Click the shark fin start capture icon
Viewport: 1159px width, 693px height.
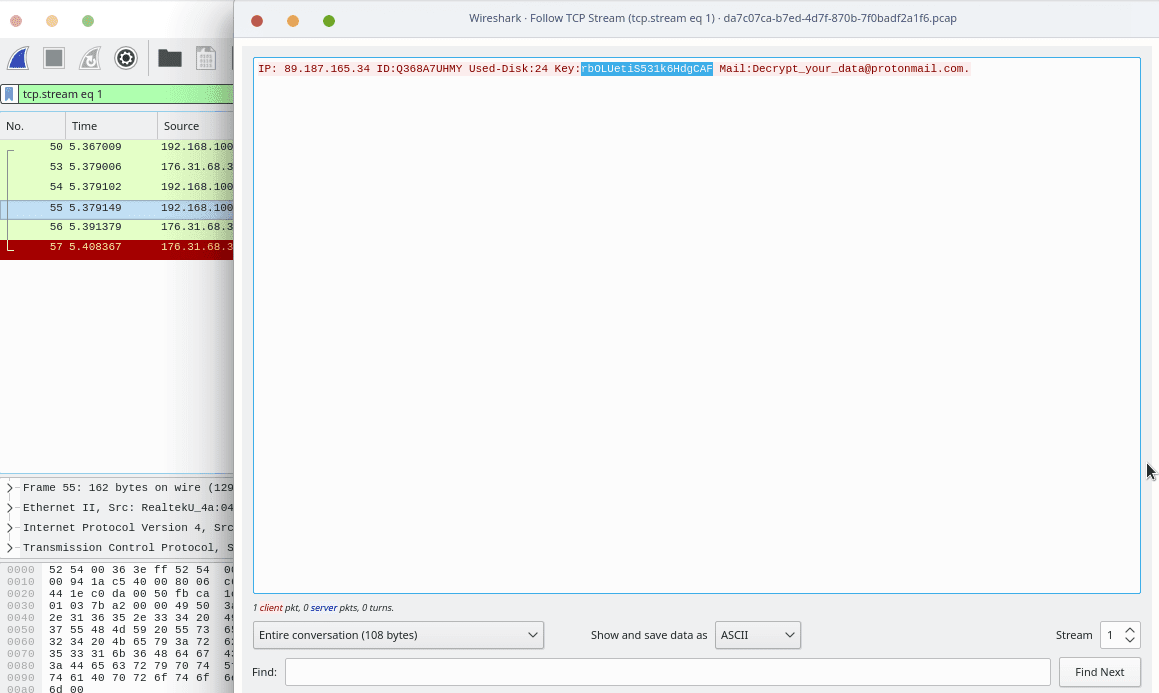[18, 58]
